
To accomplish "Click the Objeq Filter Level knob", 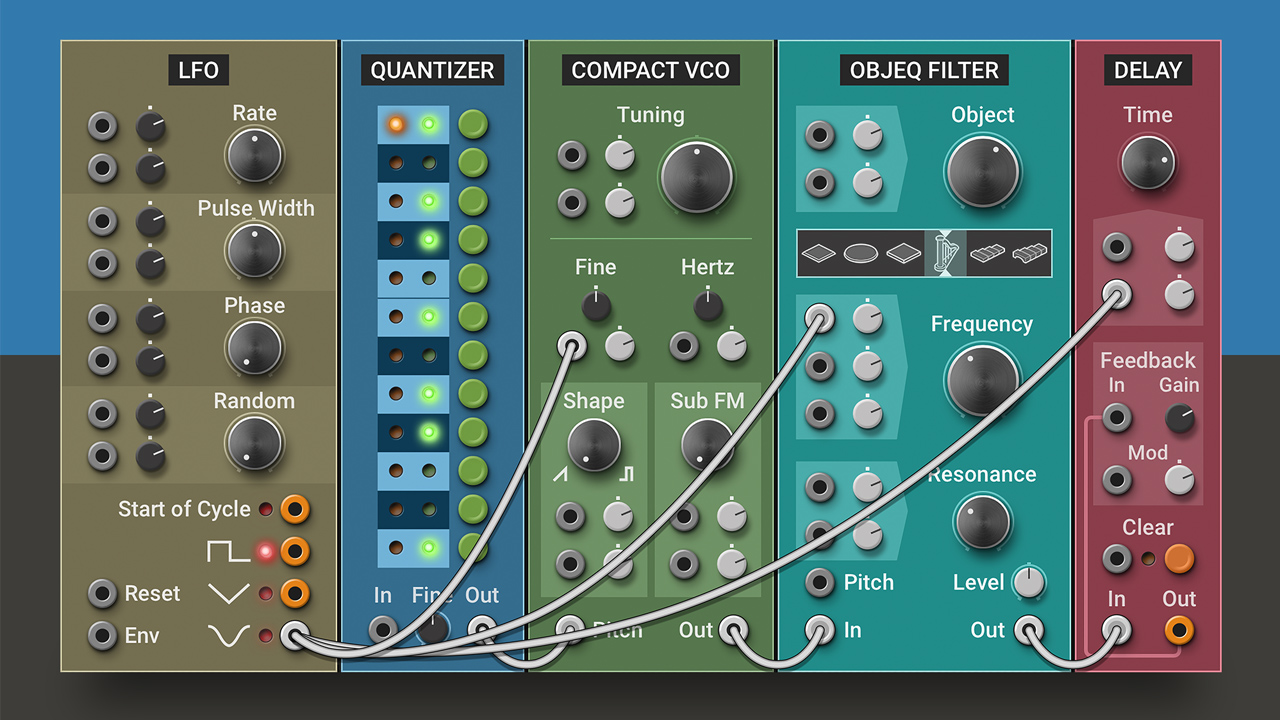I will pyautogui.click(x=1028, y=582).
